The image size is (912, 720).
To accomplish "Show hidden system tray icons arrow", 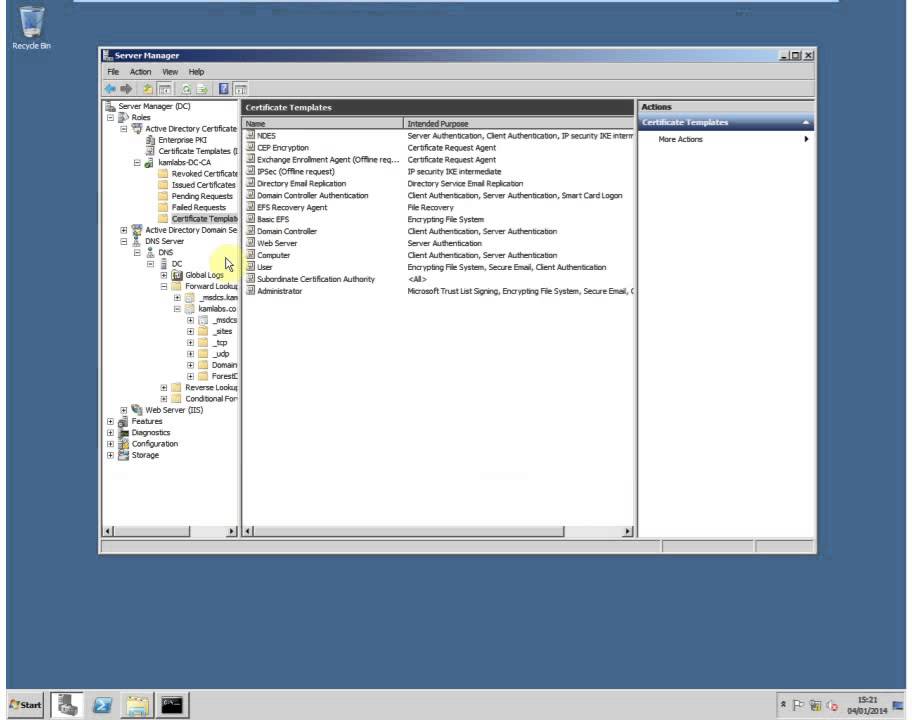I will click(x=783, y=704).
